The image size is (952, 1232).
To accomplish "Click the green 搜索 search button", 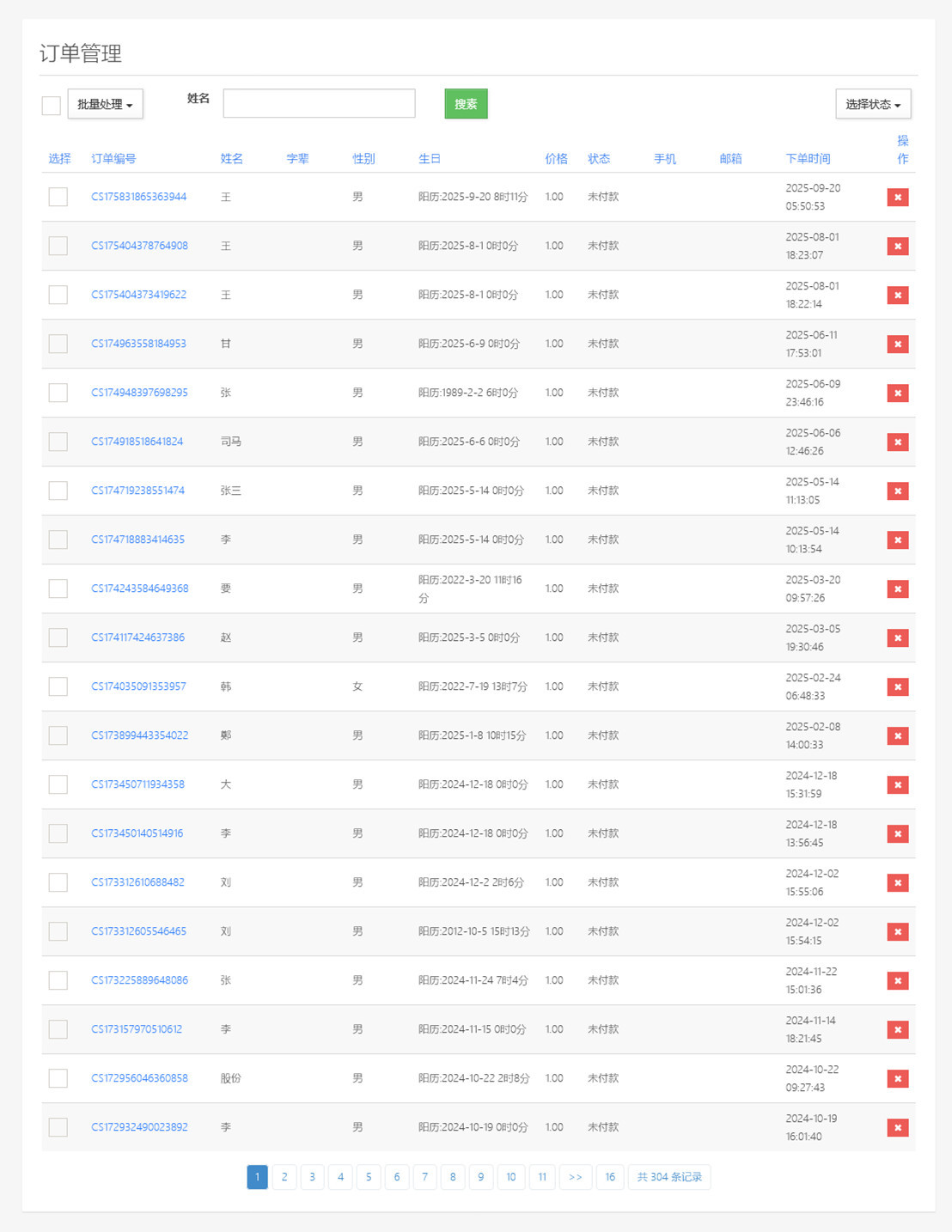I will [466, 104].
